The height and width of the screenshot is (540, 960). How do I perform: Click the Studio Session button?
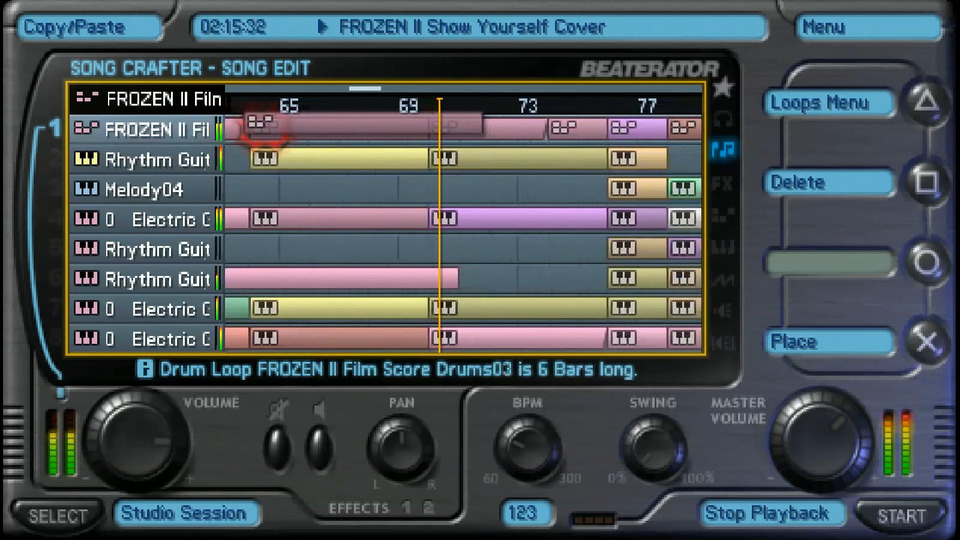pos(186,513)
